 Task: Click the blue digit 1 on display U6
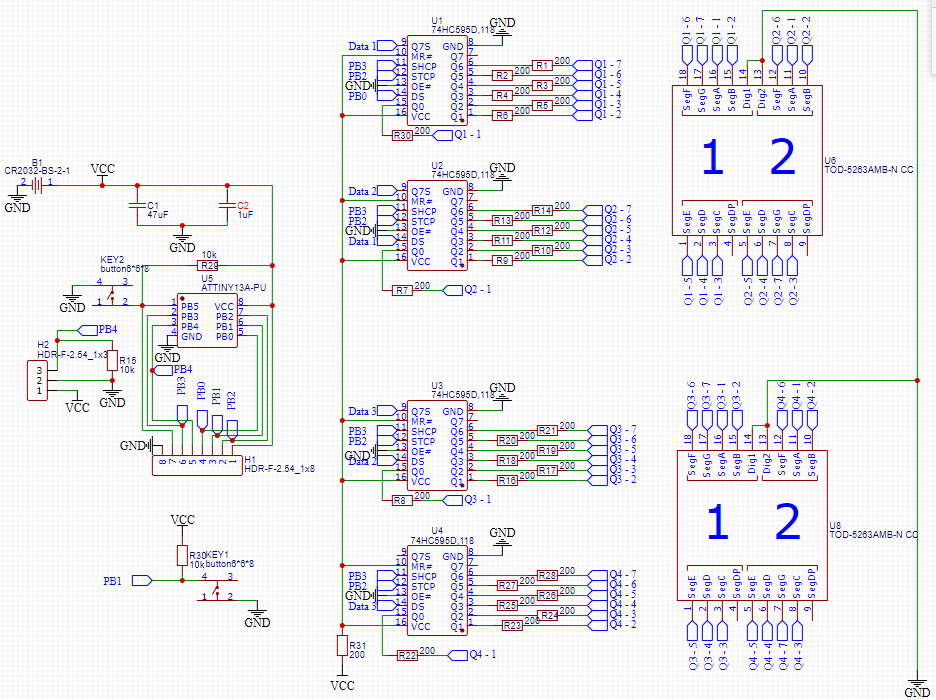(712, 157)
